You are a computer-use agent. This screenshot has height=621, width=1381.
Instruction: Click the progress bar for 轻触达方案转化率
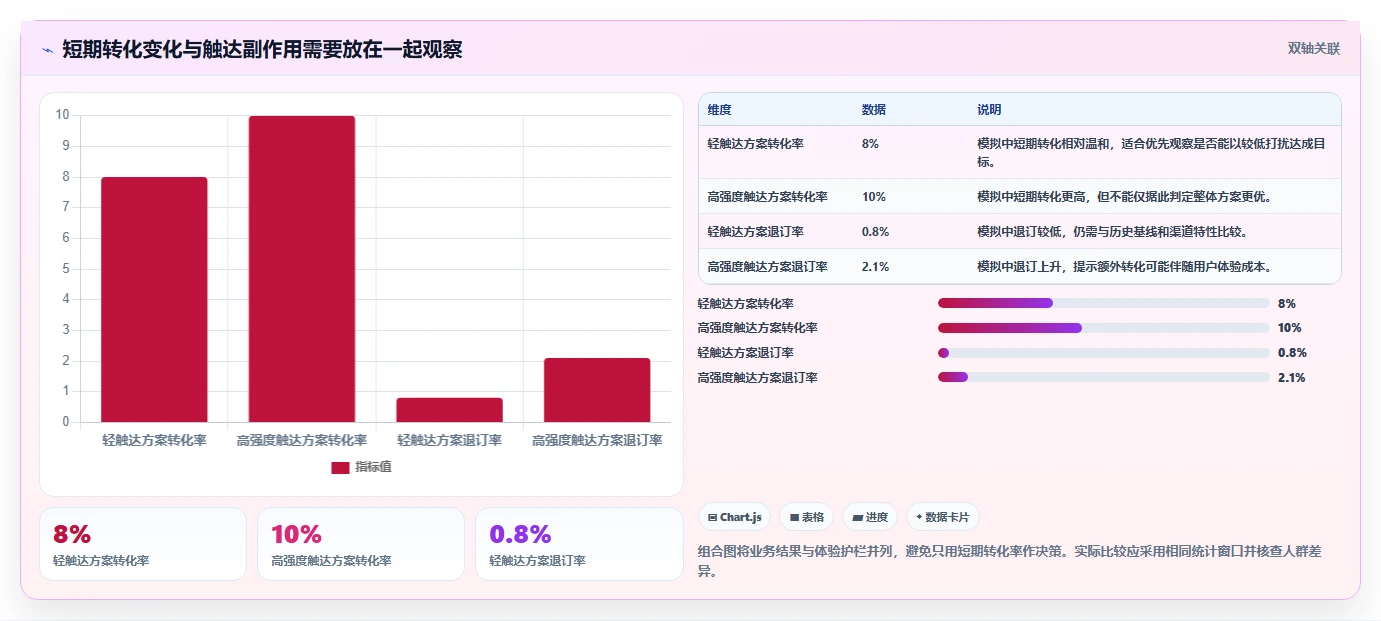[1103, 303]
